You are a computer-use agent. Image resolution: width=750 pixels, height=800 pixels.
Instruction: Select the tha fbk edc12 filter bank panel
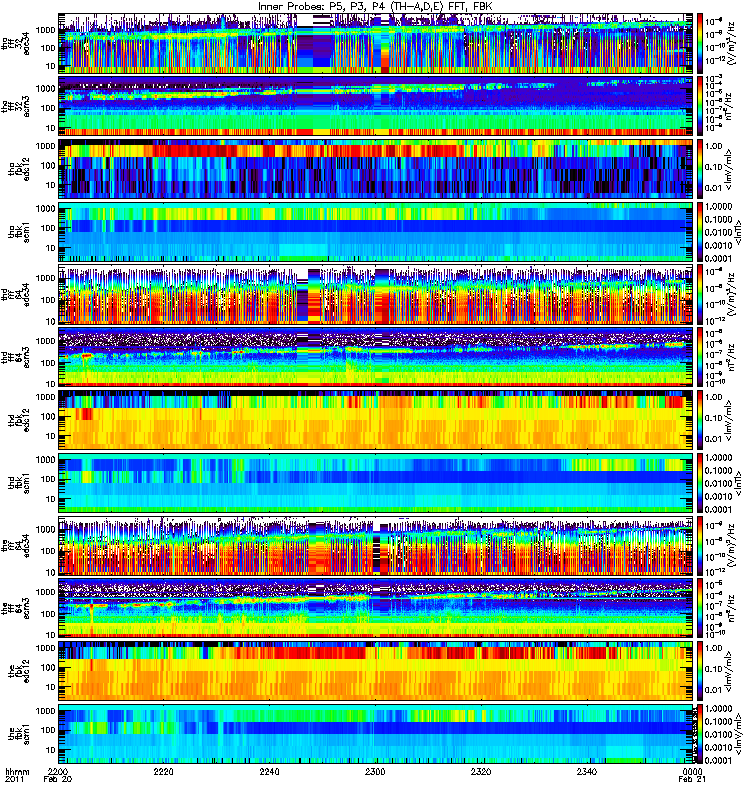pyautogui.click(x=376, y=169)
